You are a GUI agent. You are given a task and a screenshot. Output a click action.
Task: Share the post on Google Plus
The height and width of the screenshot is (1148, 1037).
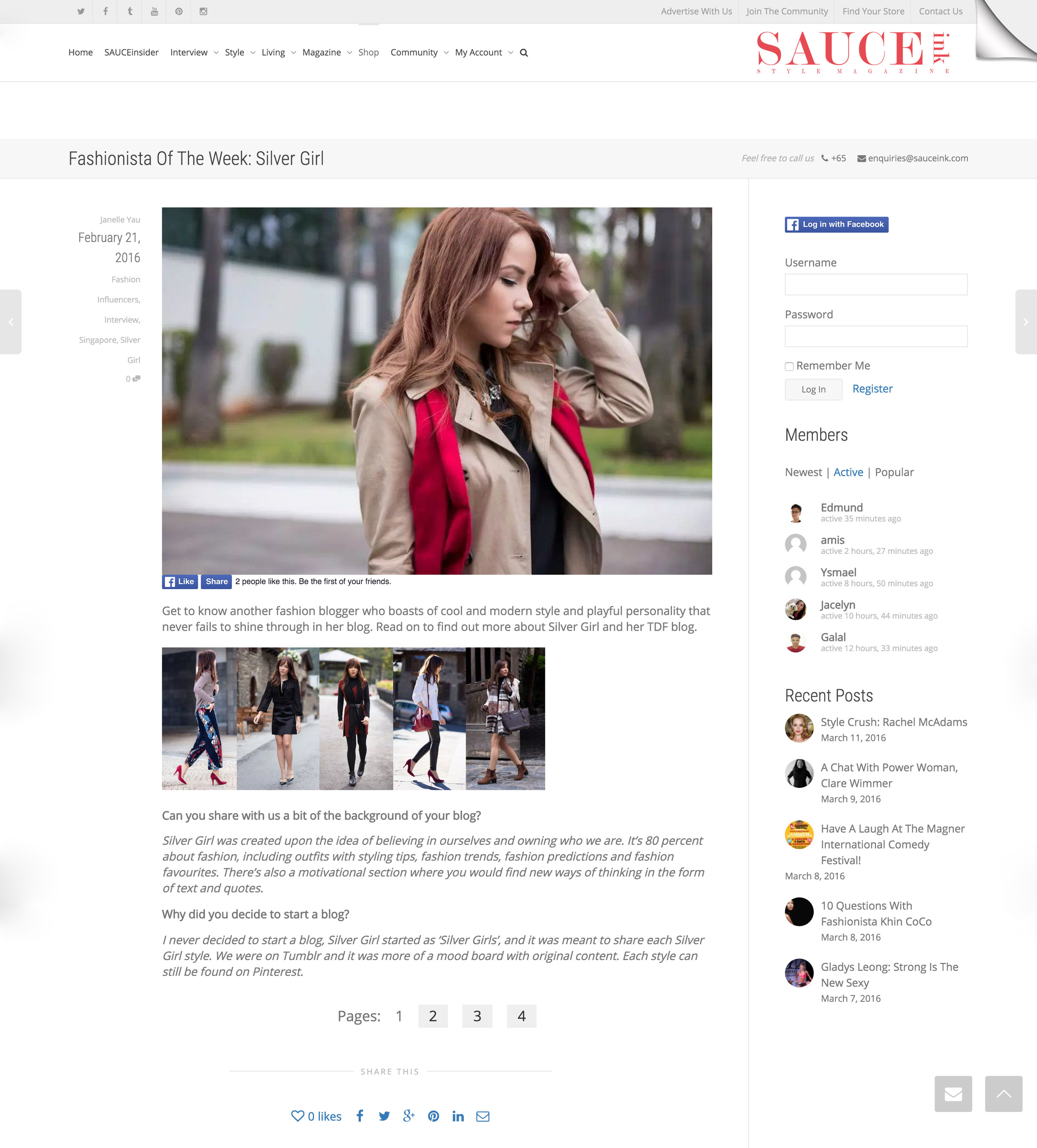tap(409, 1116)
